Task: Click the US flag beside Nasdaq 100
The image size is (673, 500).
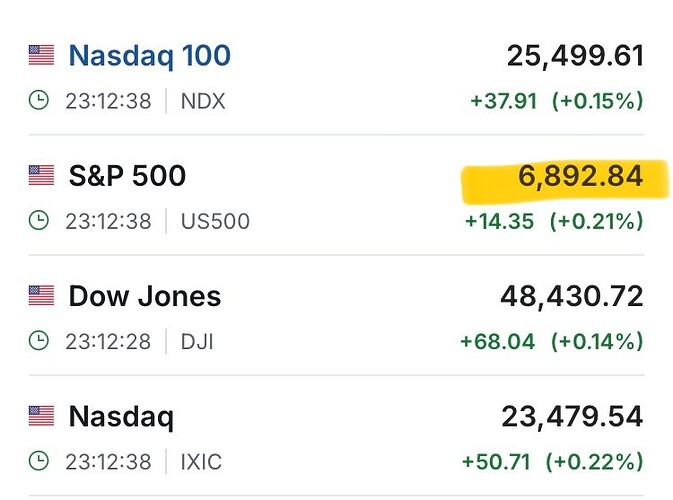Action: point(41,55)
